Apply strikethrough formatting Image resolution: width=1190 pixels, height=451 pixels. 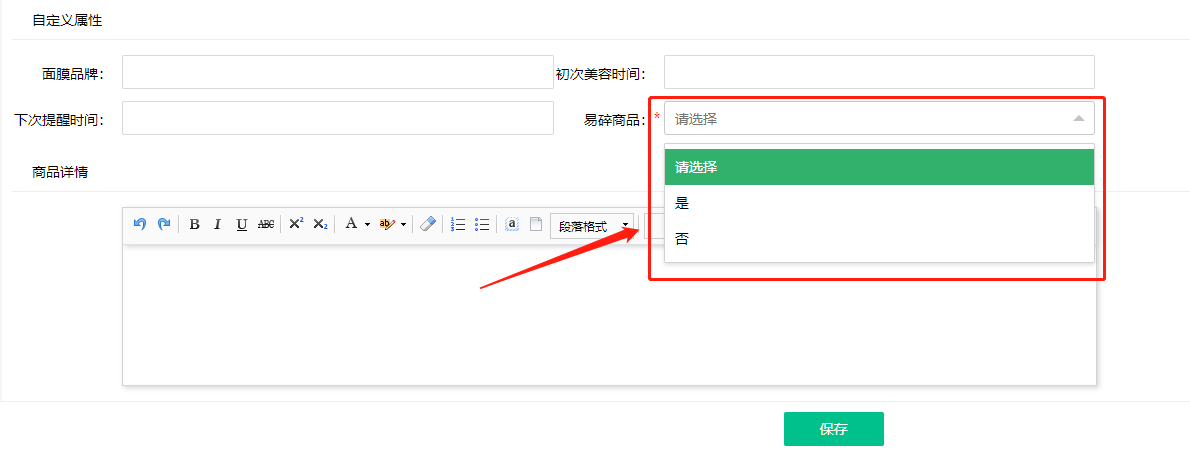coord(266,224)
